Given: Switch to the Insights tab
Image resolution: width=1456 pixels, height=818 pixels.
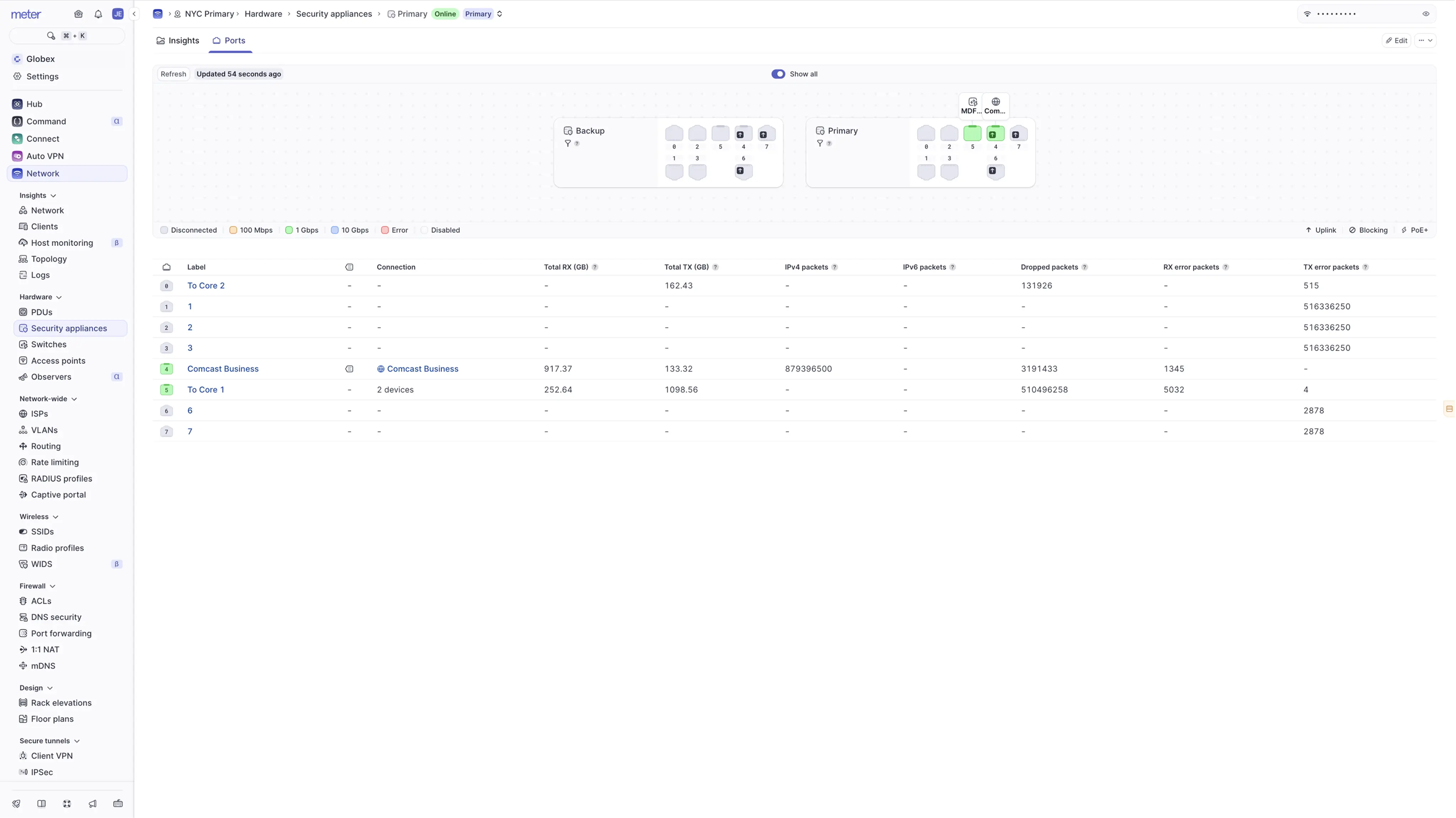Looking at the screenshot, I should click(x=177, y=41).
